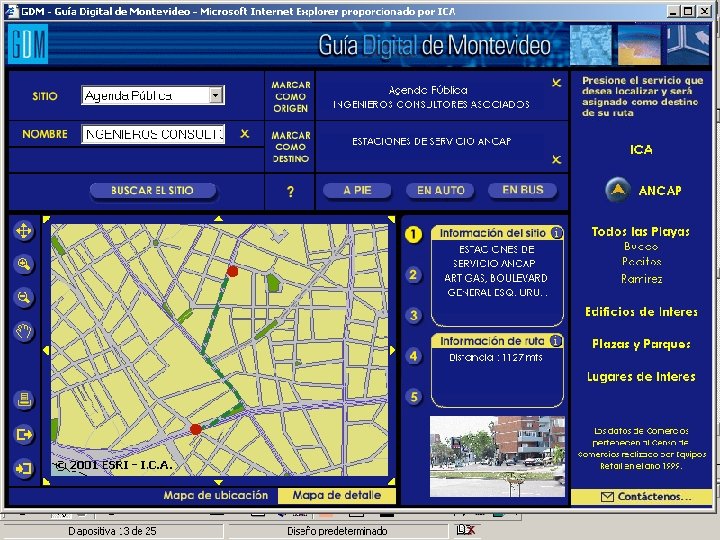Select step number 5 circle
Screen dimensions: 720x540
click(x=414, y=396)
